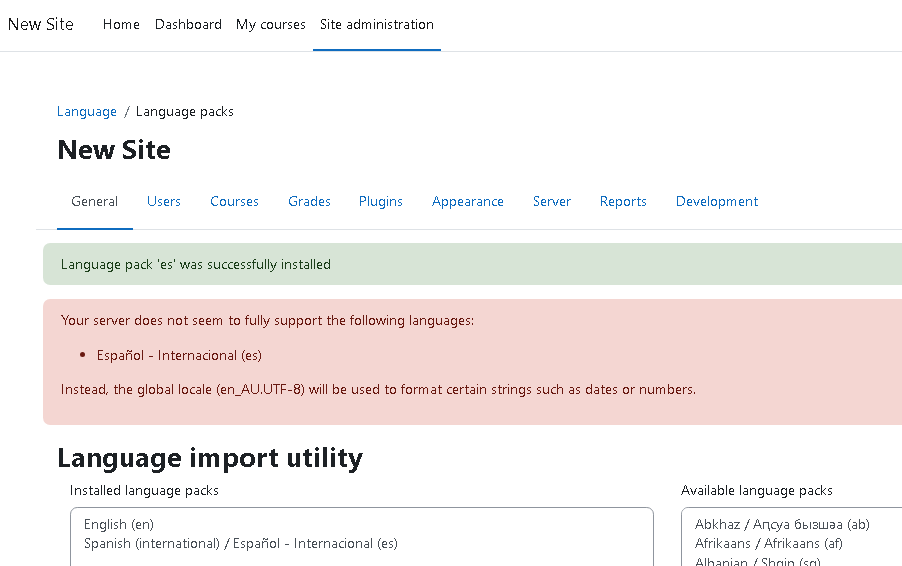Screen dimensions: 902x566
Task: Select English (en) in installed packs
Action: point(119,524)
